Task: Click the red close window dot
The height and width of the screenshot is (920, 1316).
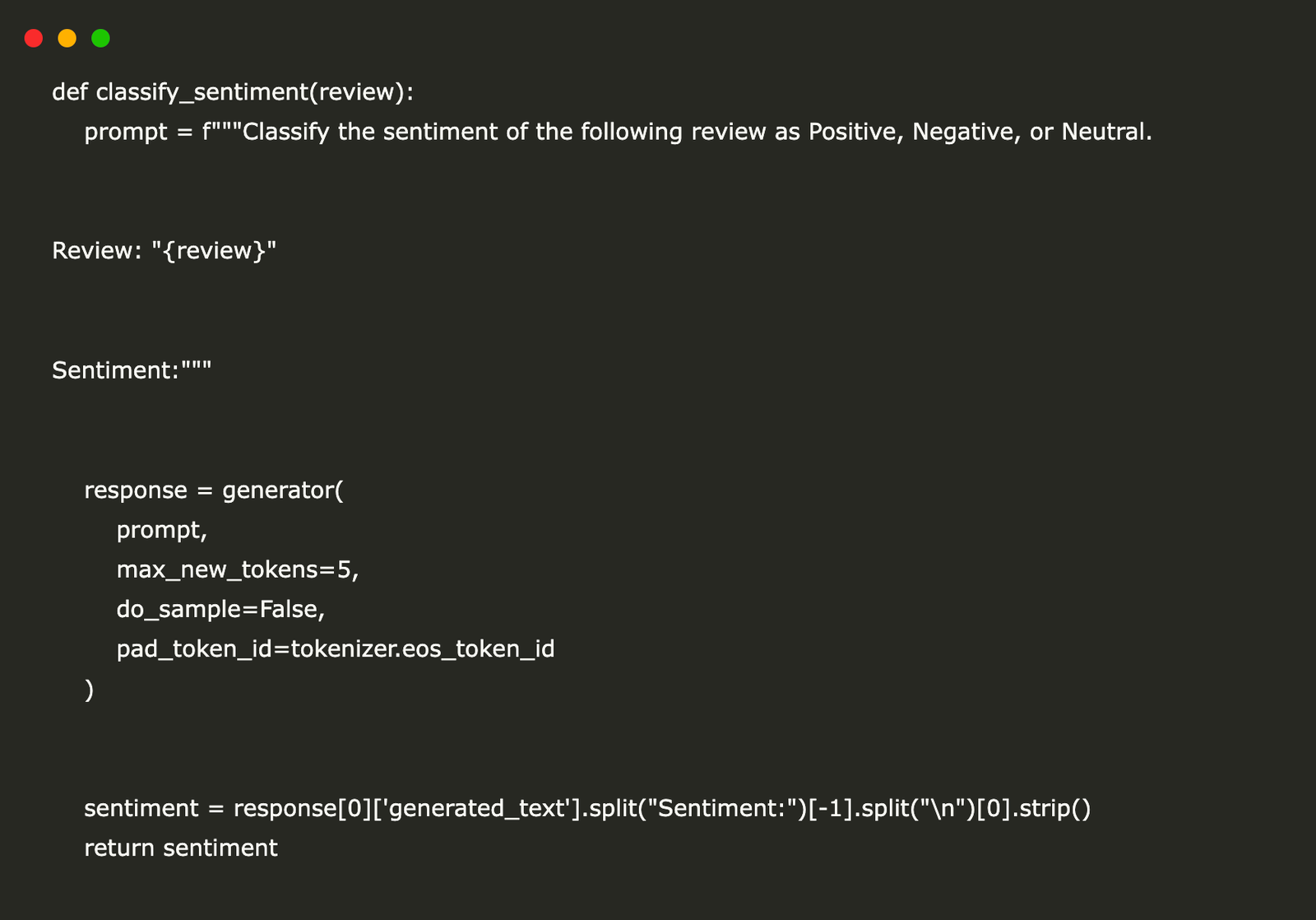Action: [x=34, y=38]
